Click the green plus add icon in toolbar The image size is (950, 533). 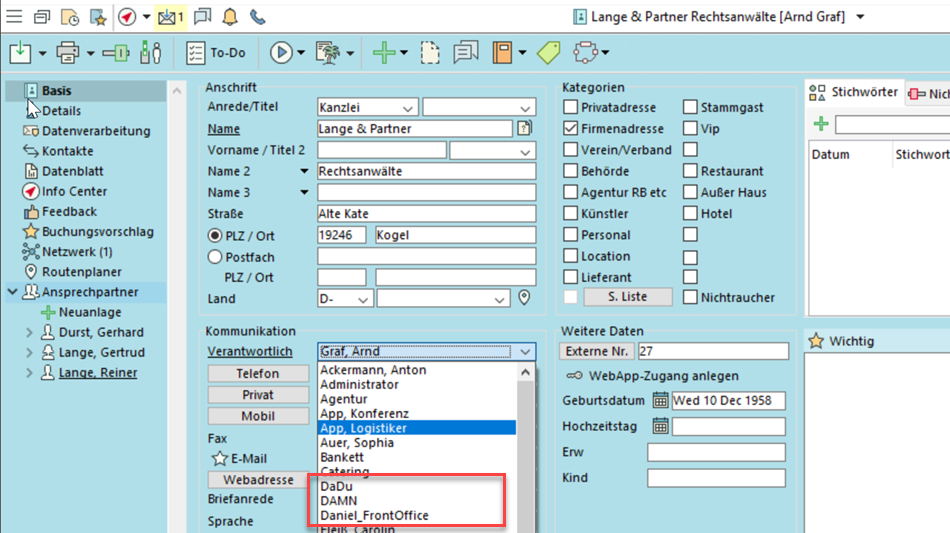(383, 52)
